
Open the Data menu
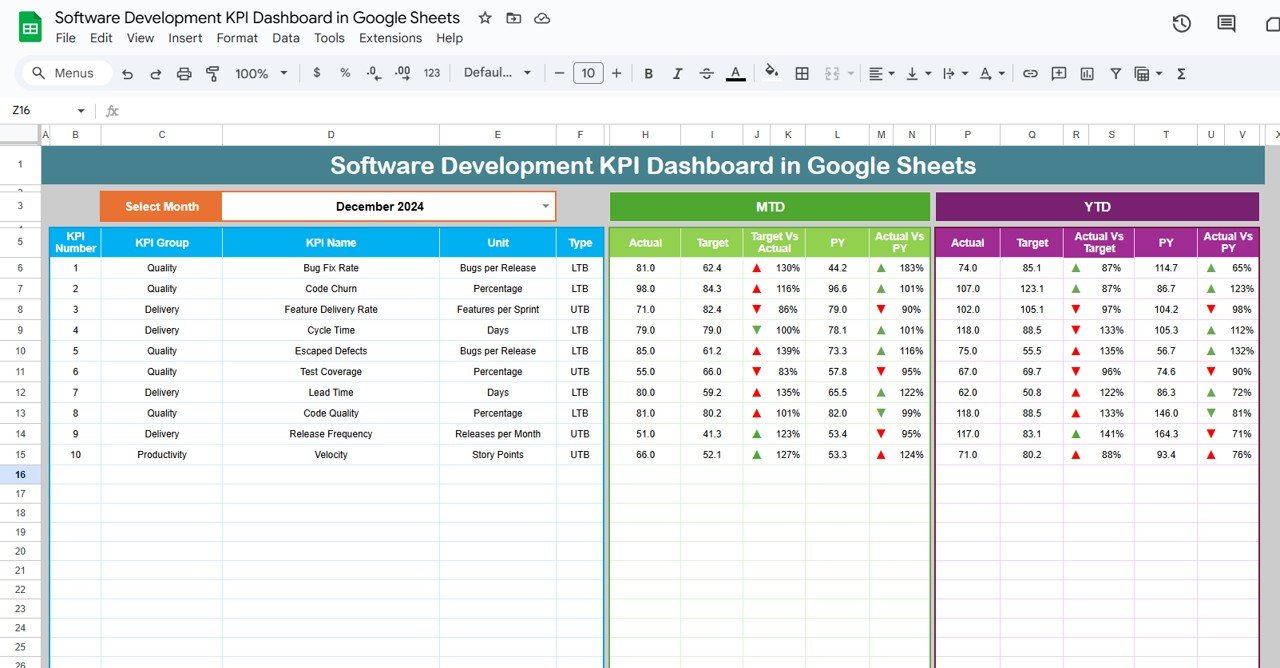[285, 38]
